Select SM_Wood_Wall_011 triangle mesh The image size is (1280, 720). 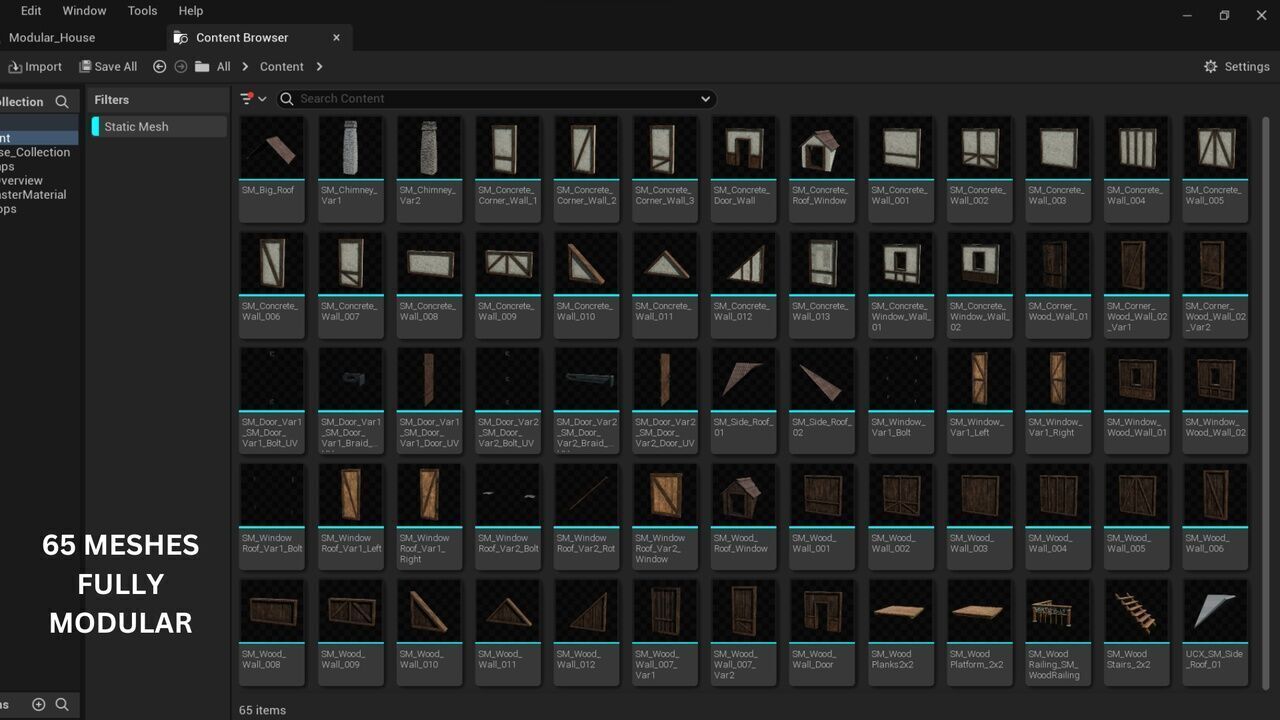pyautogui.click(x=508, y=633)
